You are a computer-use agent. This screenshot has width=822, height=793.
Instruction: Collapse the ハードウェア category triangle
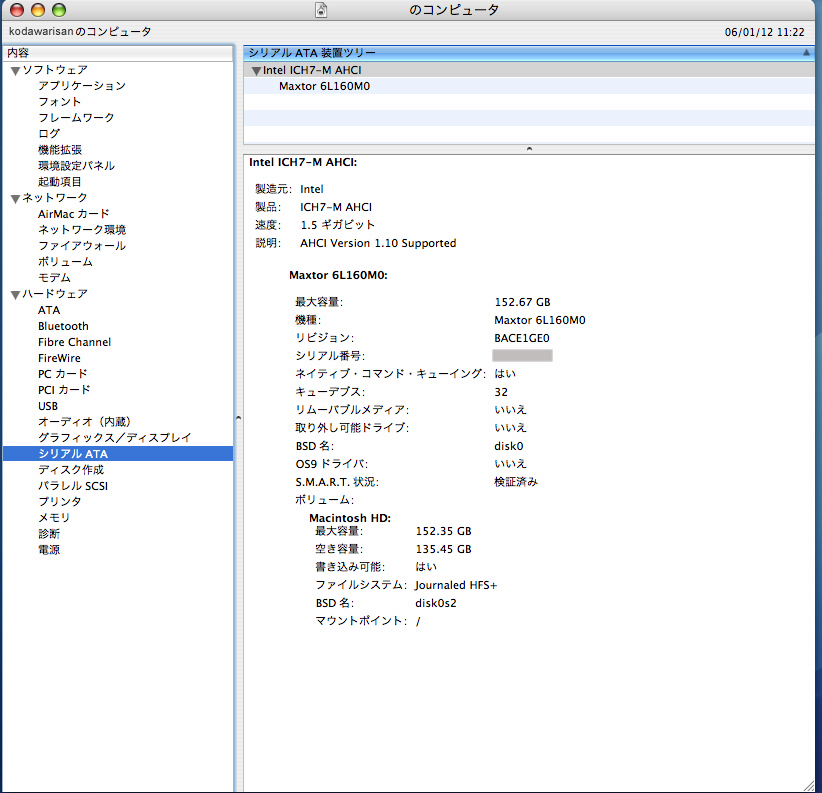[15, 294]
